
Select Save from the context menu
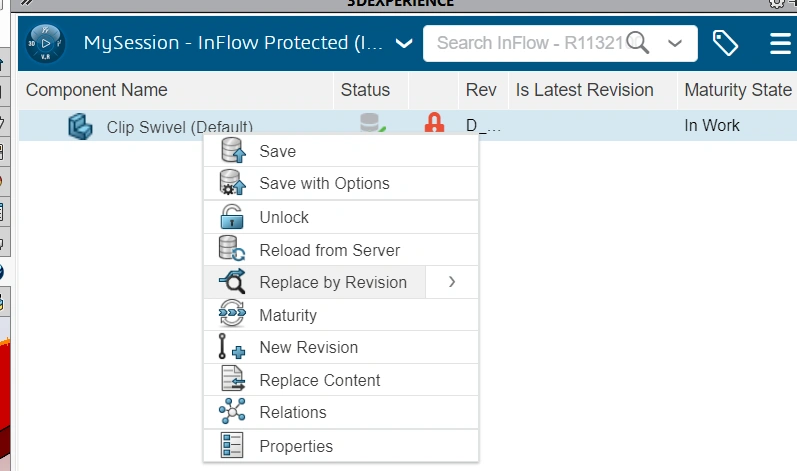[277, 152]
